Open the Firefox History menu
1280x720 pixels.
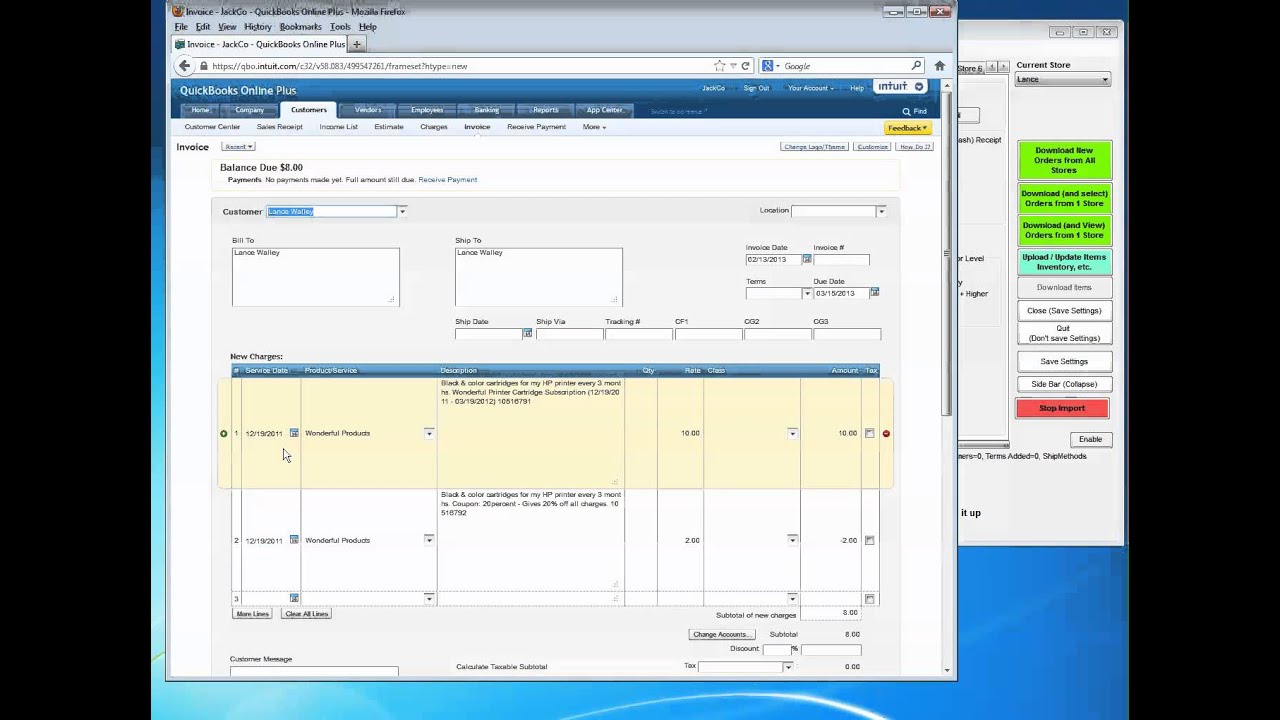(x=257, y=27)
